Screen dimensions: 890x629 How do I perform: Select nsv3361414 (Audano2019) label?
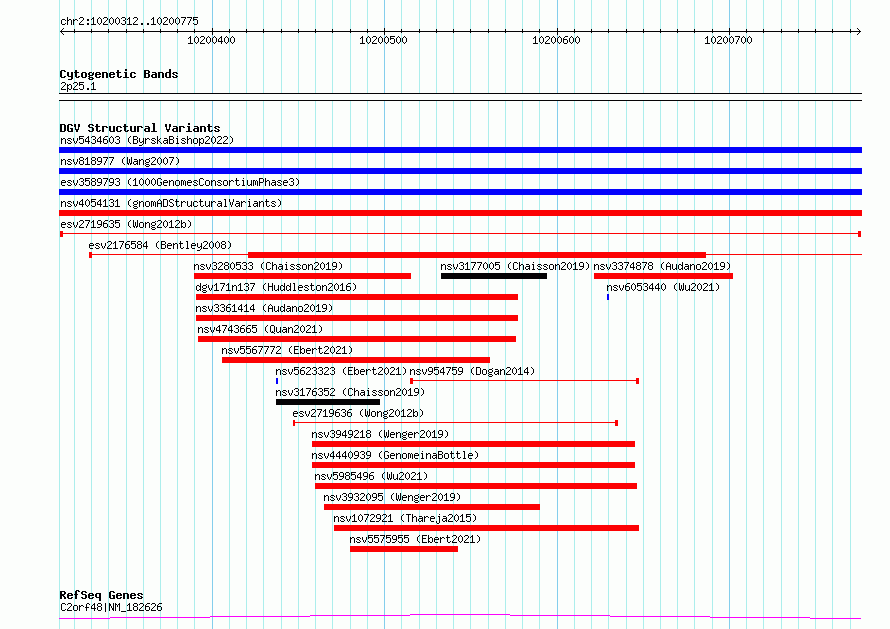[264, 308]
